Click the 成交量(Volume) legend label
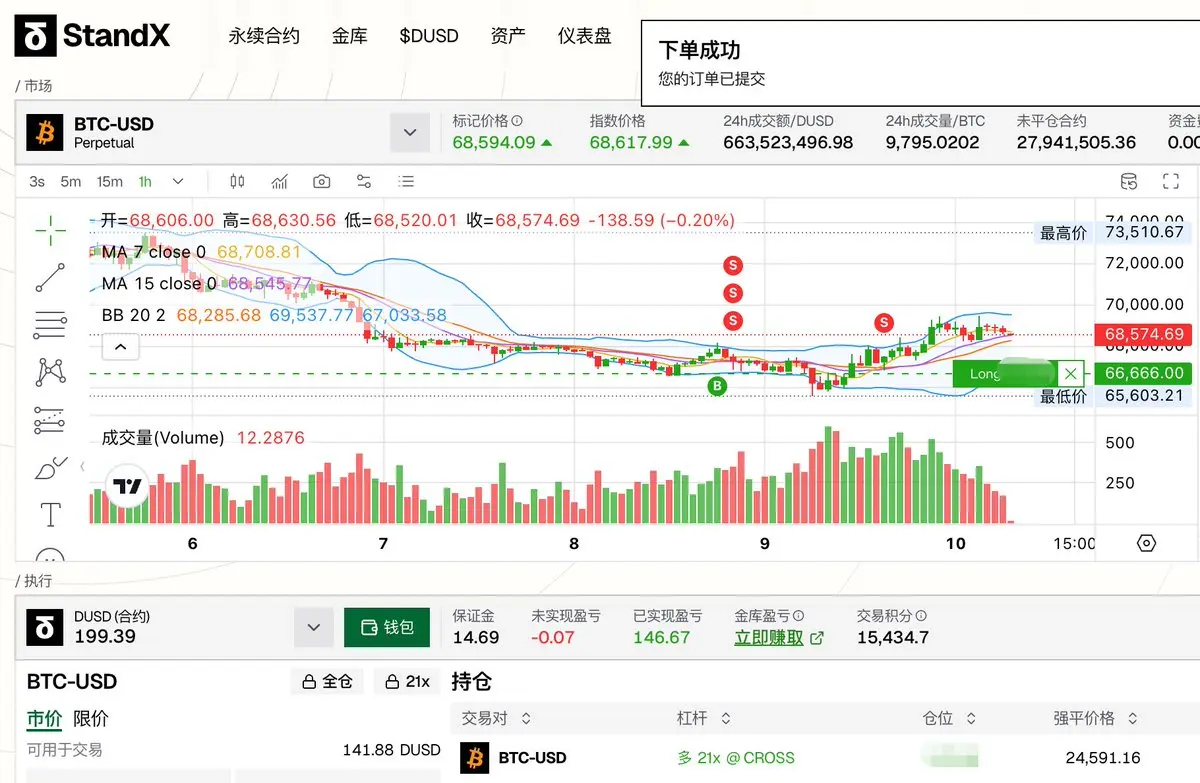 point(163,438)
